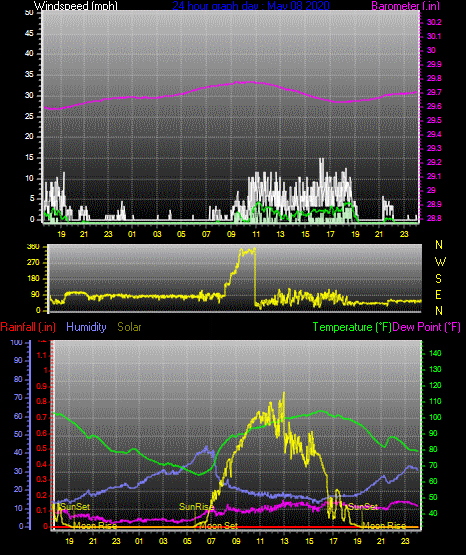The image size is (466, 555).
Task: Select the red "Rainfall (.in)" legend label
Action: [28, 327]
